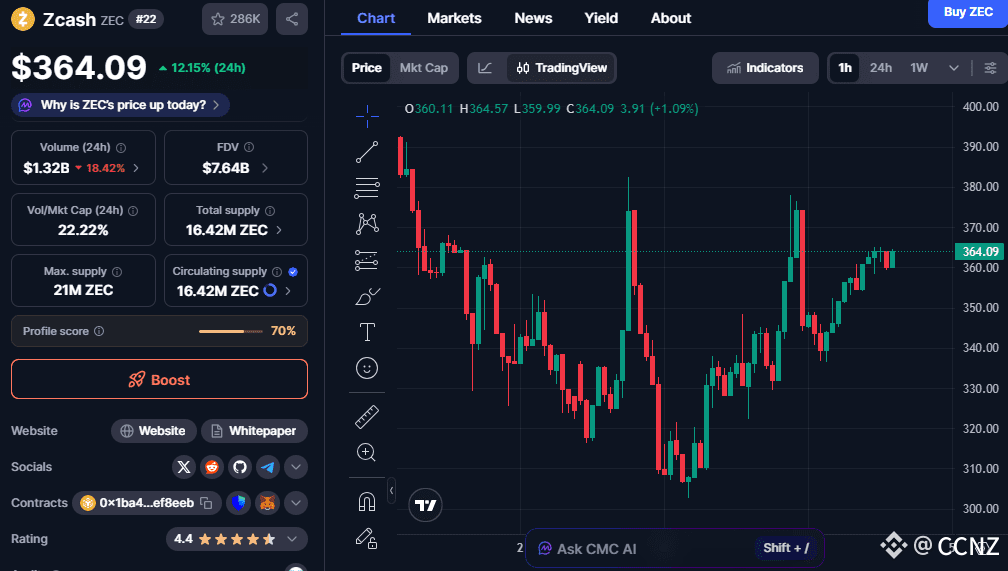This screenshot has width=1008, height=571.
Task: Select the crosshair cursor tool
Action: [x=367, y=116]
